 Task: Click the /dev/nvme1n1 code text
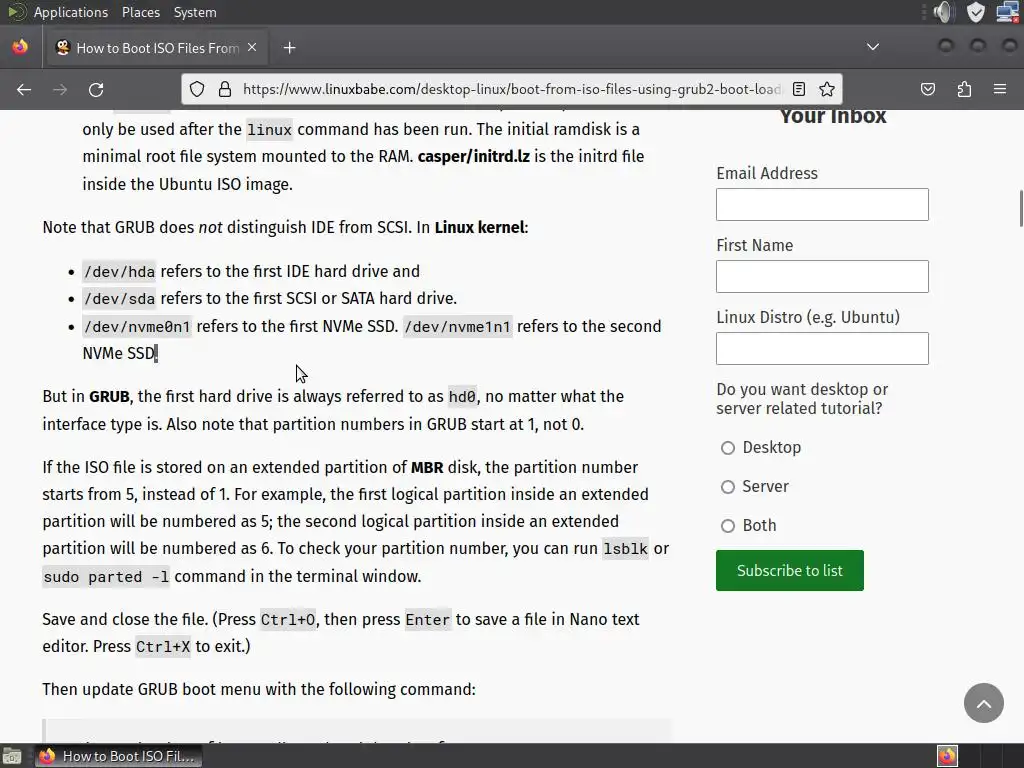tap(457, 326)
